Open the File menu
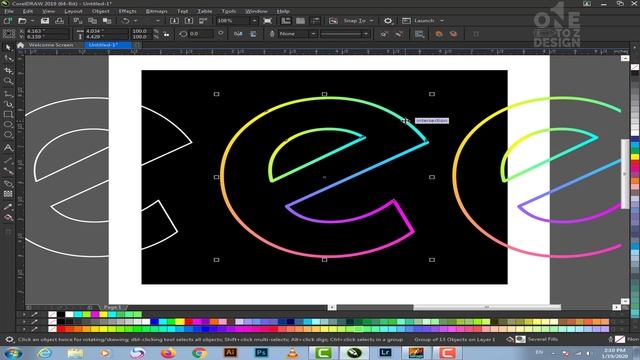This screenshot has width=640, height=360. pos(9,11)
